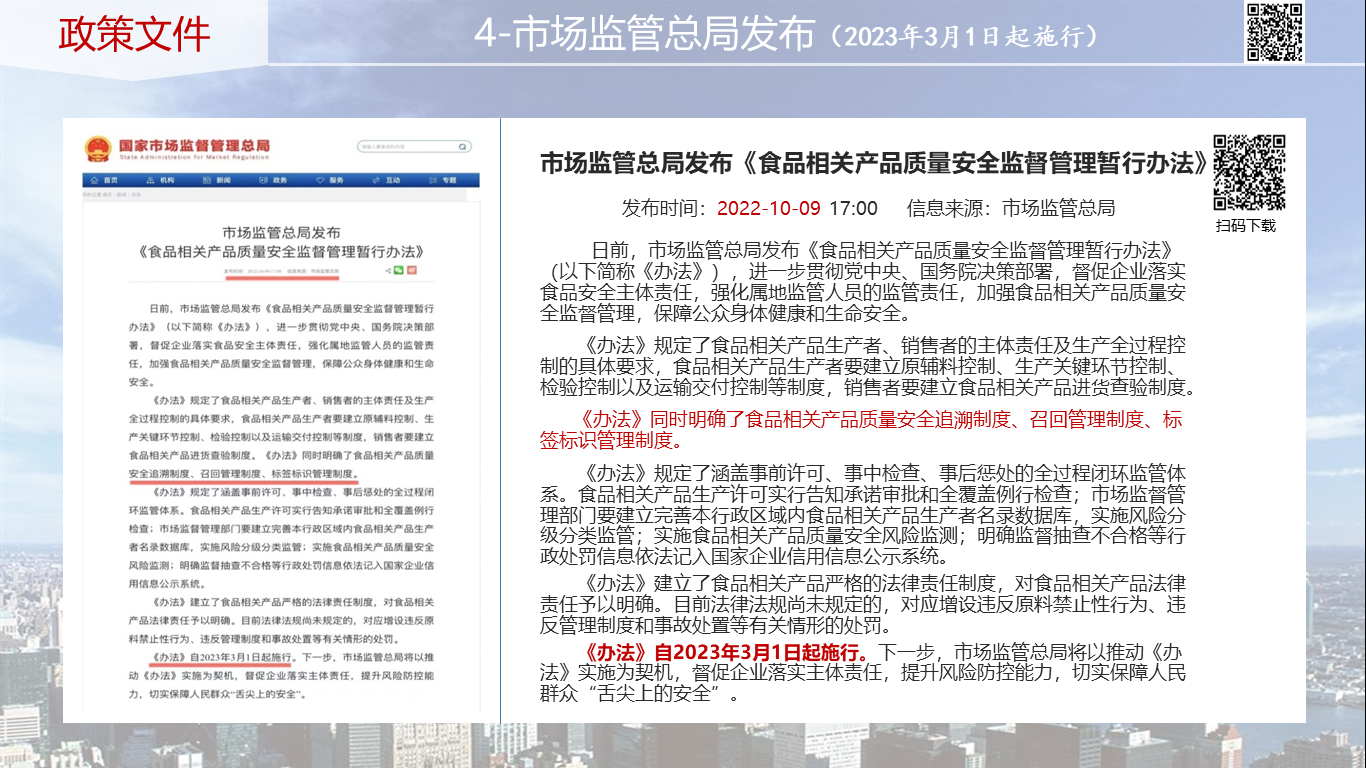Image resolution: width=1366 pixels, height=768 pixels.
Task: Click bold heading 市场监管总局发布《食品相关产品质量安全监督管理暂行办法》
Action: [875, 163]
